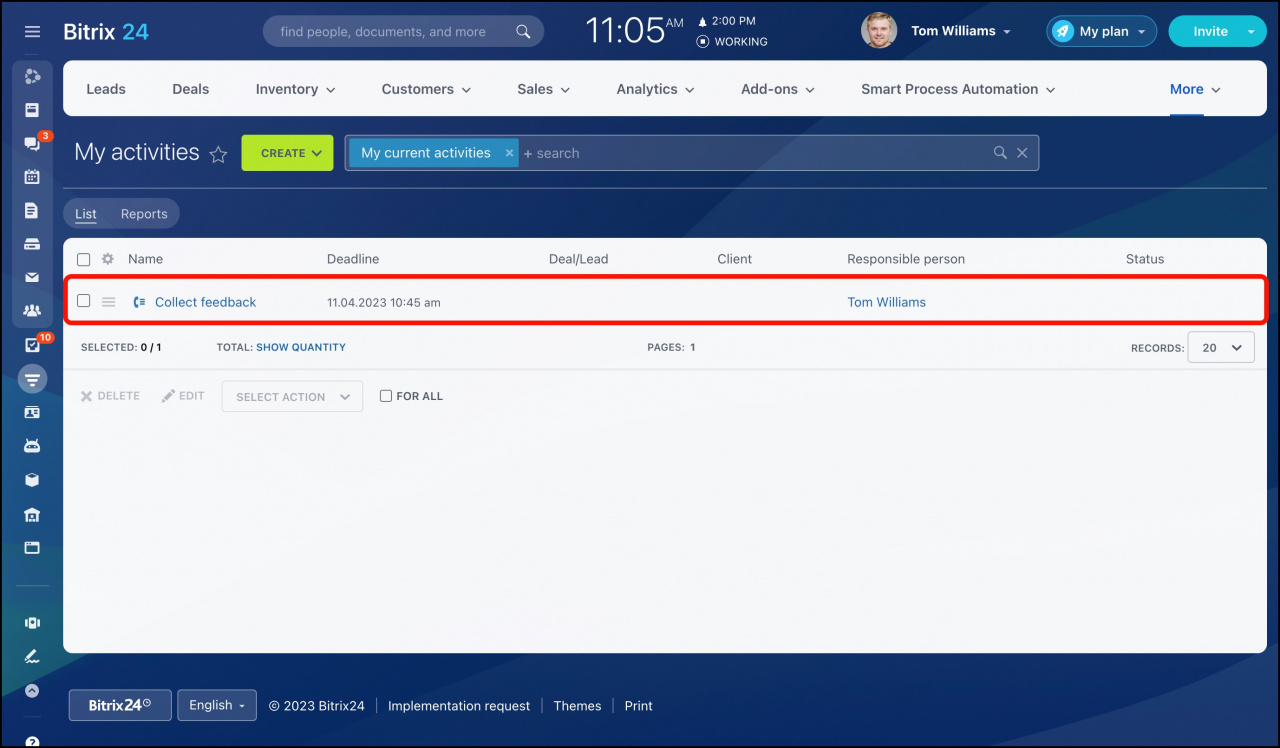Viewport: 1280px width, 748px height.
Task: Tick the select-all checkbox in the table header
Action: point(84,259)
